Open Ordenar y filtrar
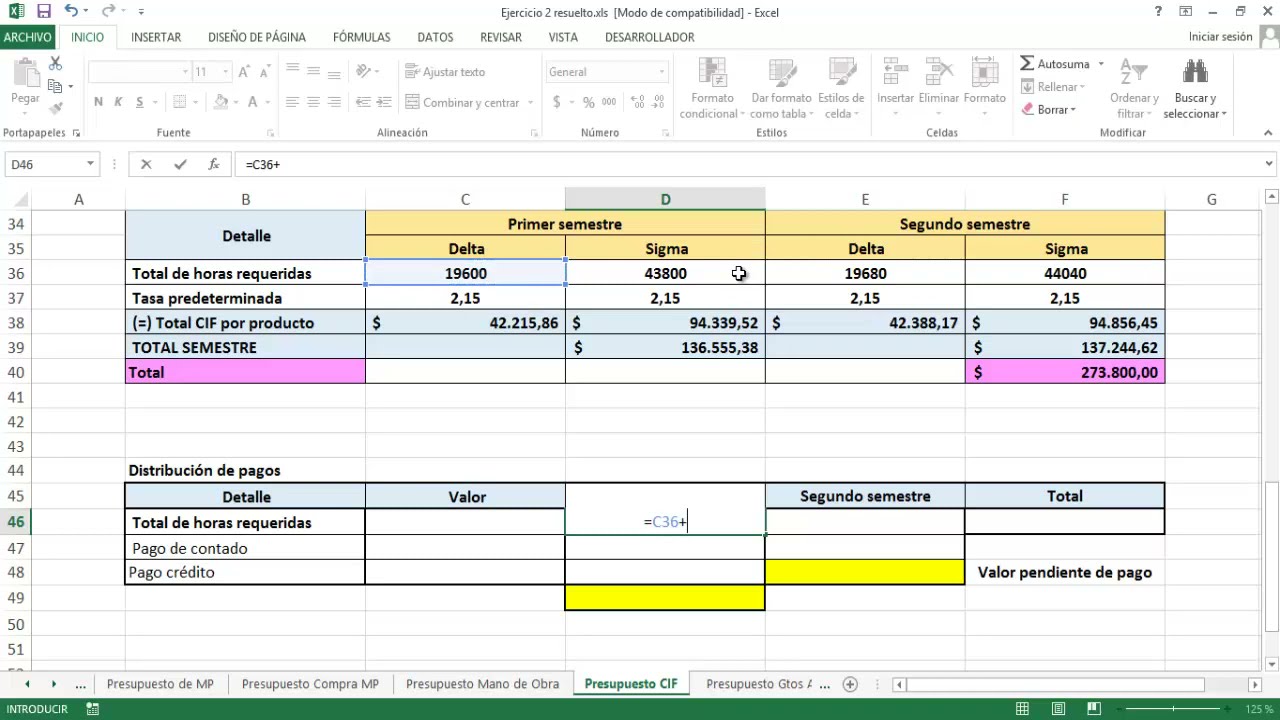Image resolution: width=1280 pixels, height=720 pixels. pos(1134,88)
